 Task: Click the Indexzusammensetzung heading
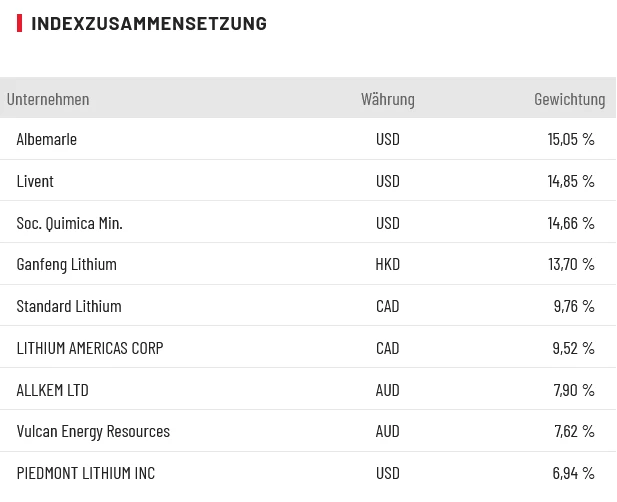149,23
